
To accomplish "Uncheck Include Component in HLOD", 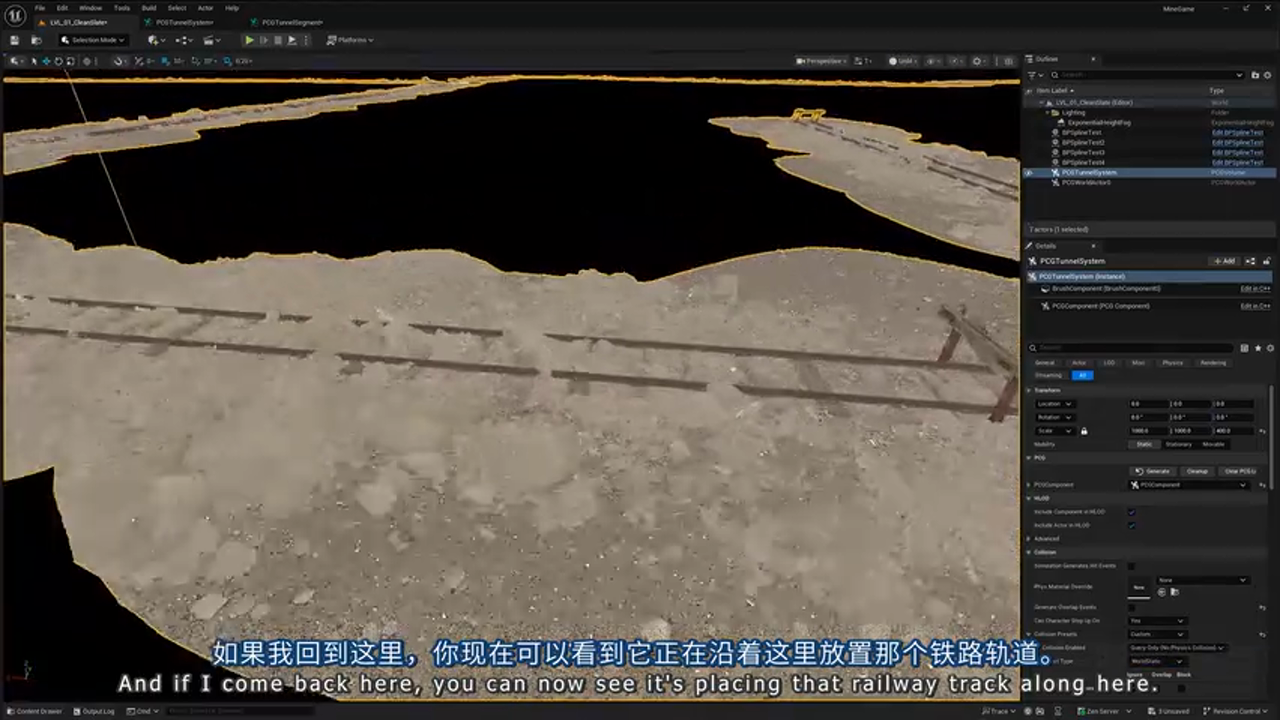I will (x=1131, y=512).
